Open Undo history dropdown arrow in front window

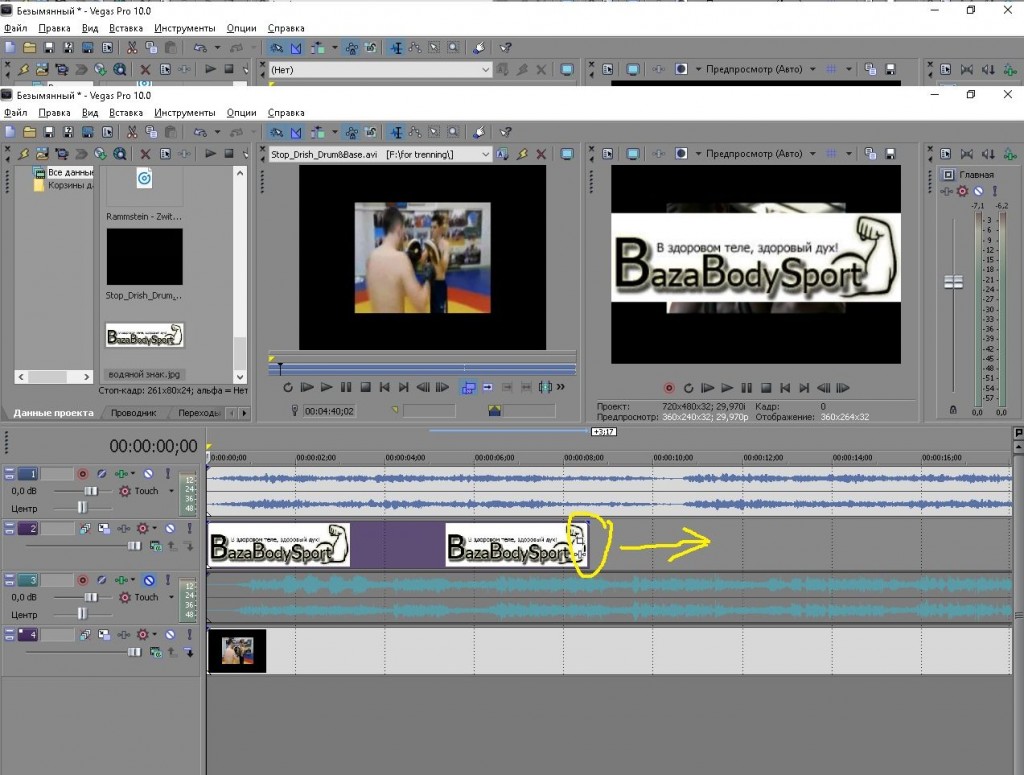pos(217,132)
